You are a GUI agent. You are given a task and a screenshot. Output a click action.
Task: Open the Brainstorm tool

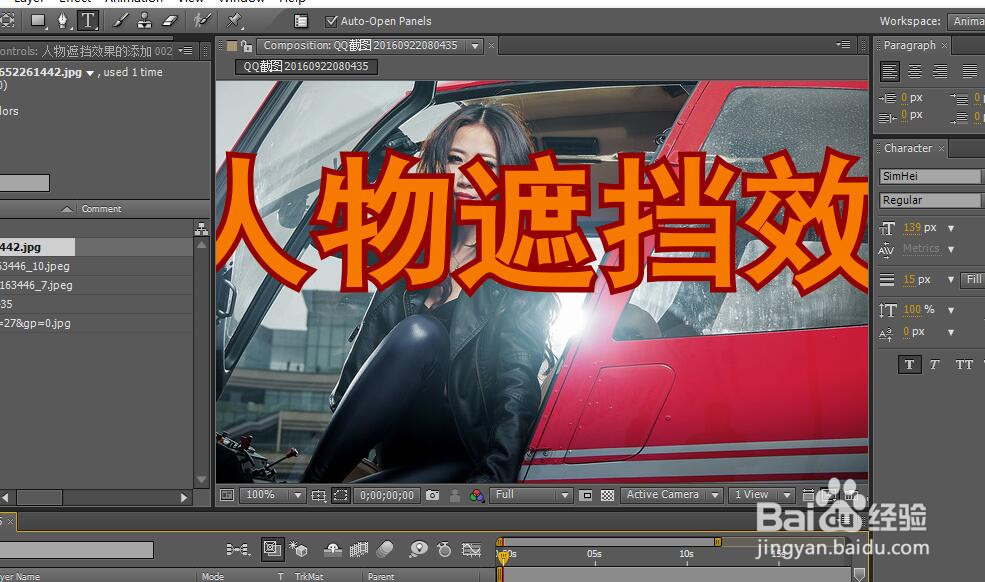(418, 549)
